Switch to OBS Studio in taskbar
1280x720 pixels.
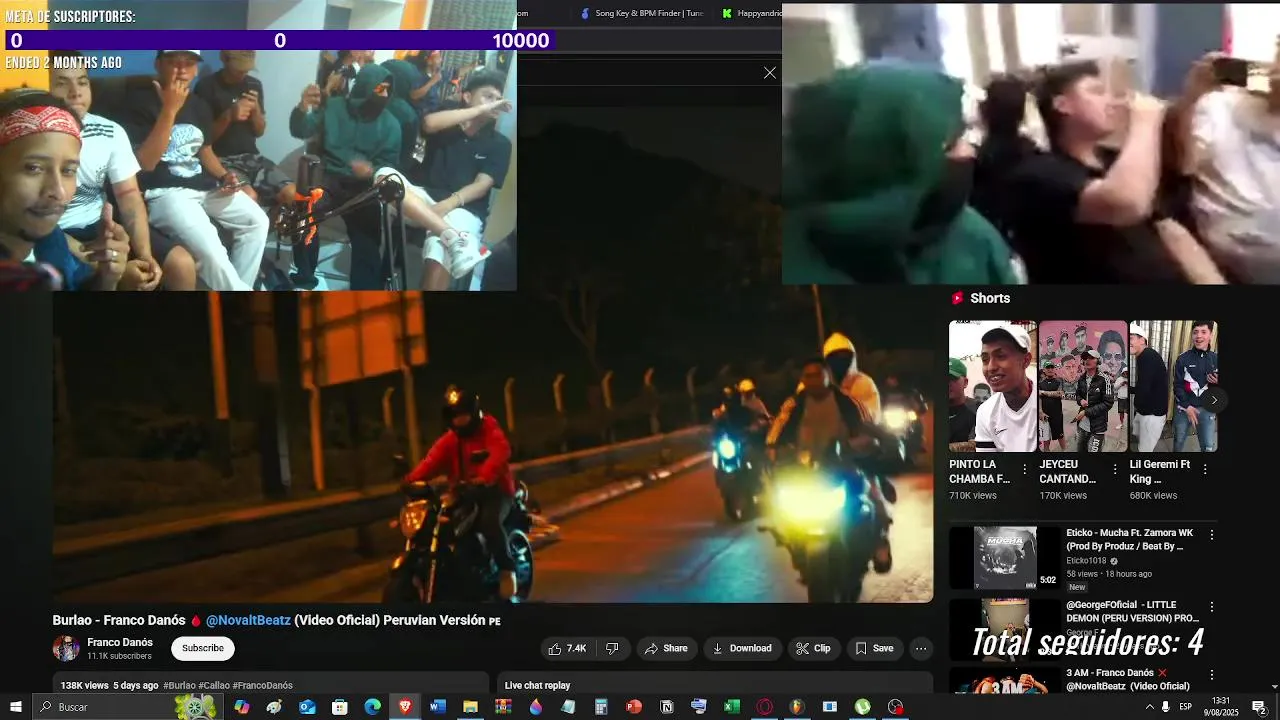tap(895, 707)
